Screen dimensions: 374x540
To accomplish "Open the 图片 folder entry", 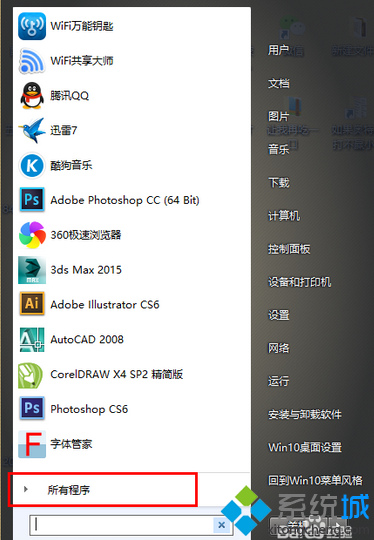I will 278,116.
